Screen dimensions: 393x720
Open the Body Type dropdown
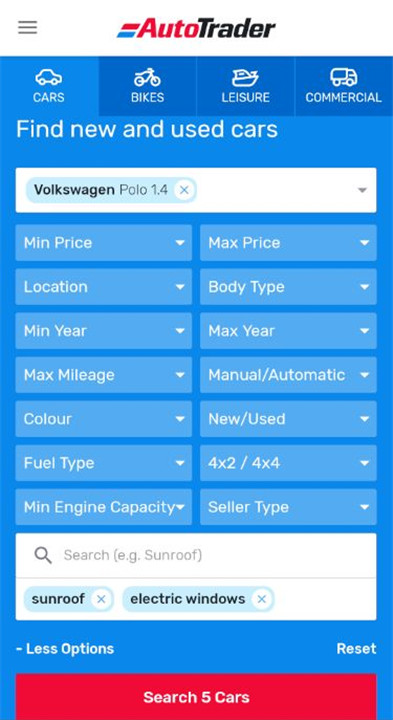(x=288, y=287)
